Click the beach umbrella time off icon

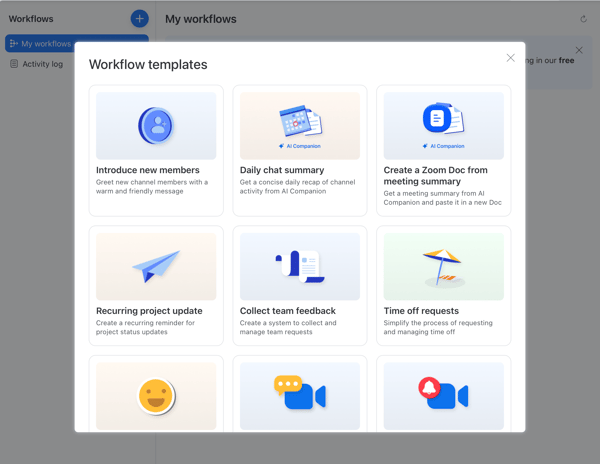click(443, 266)
